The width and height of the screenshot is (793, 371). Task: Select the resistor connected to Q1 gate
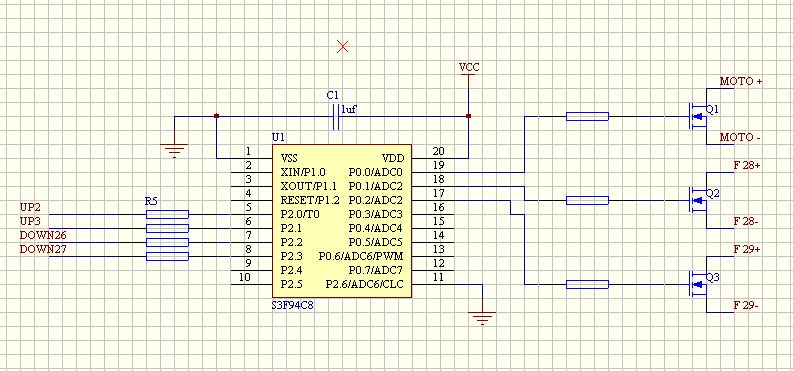[587, 117]
